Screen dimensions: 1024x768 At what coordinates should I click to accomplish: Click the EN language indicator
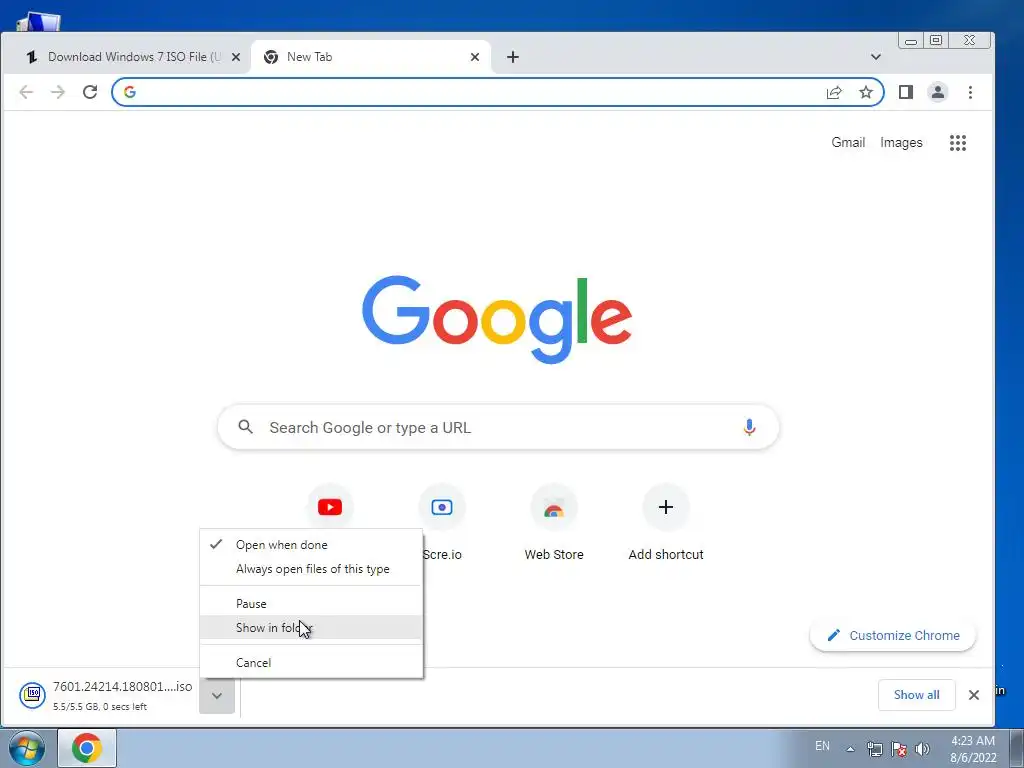(x=822, y=746)
